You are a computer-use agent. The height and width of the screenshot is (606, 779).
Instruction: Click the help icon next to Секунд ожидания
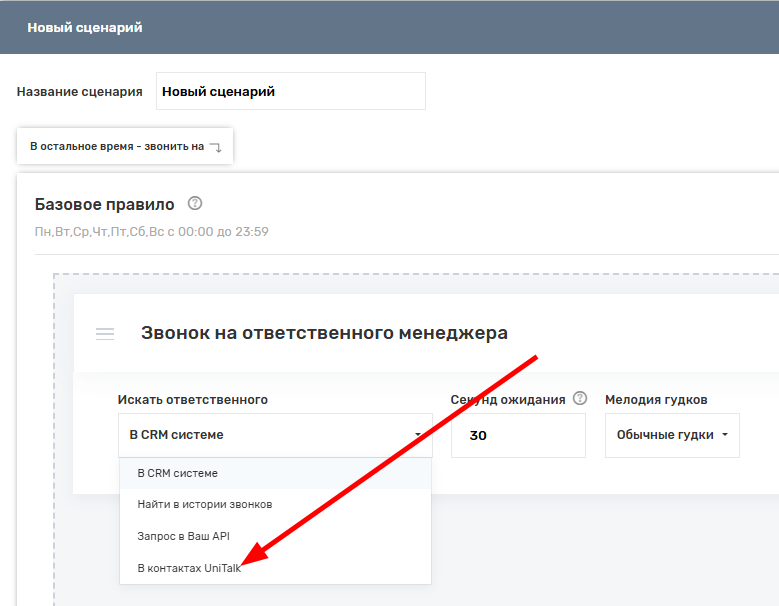(580, 398)
